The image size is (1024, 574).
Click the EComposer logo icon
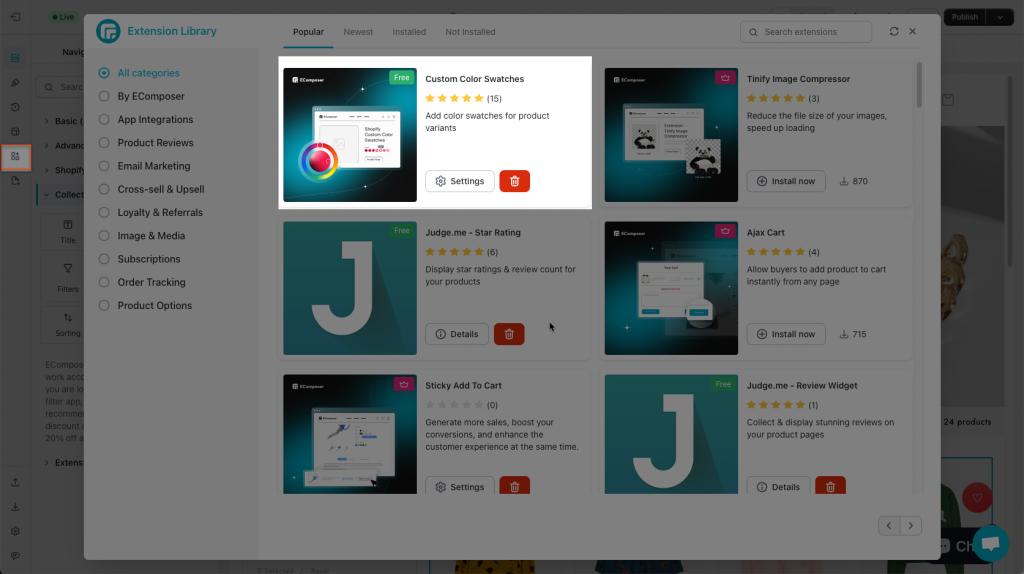click(x=108, y=31)
